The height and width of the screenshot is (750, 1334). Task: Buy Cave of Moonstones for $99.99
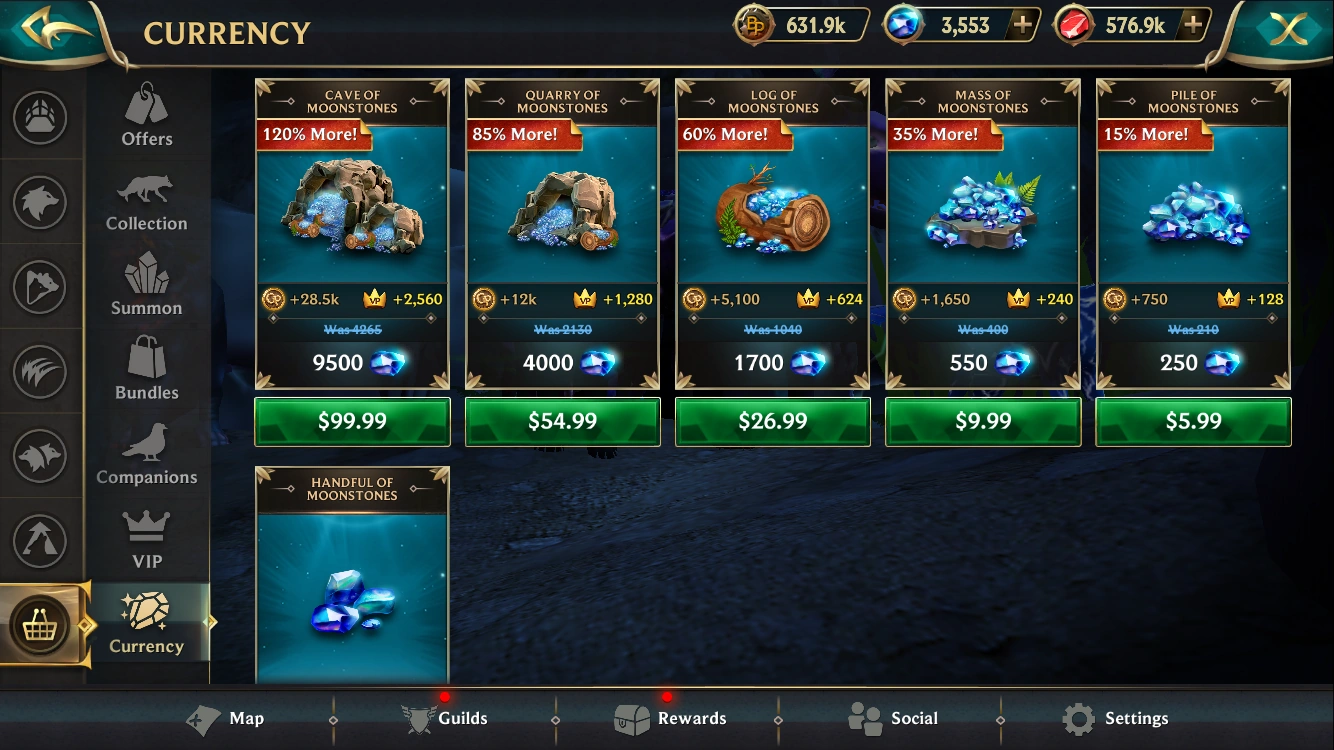coord(352,421)
